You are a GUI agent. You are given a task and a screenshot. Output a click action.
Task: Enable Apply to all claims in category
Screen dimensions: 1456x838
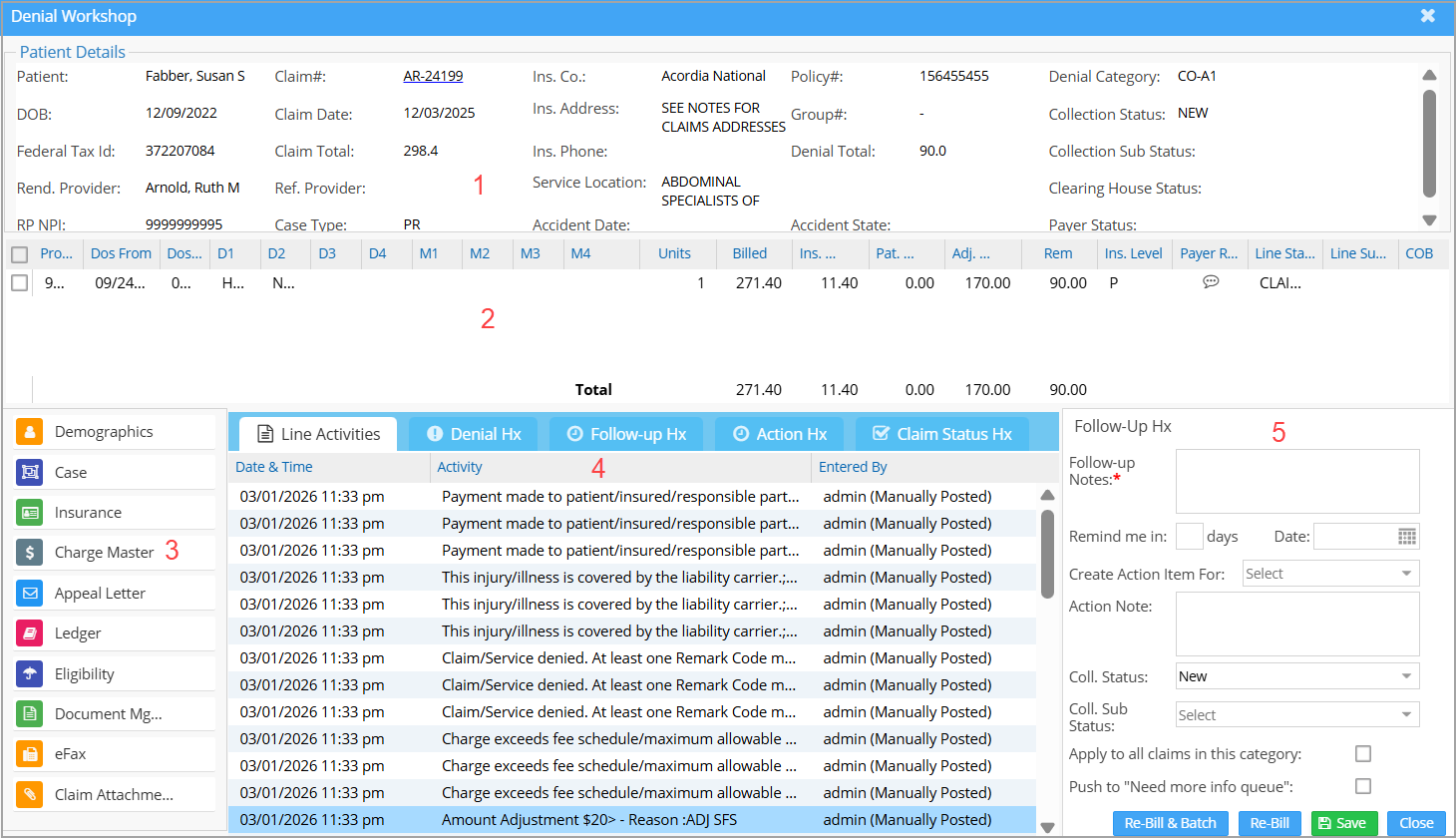1363,754
